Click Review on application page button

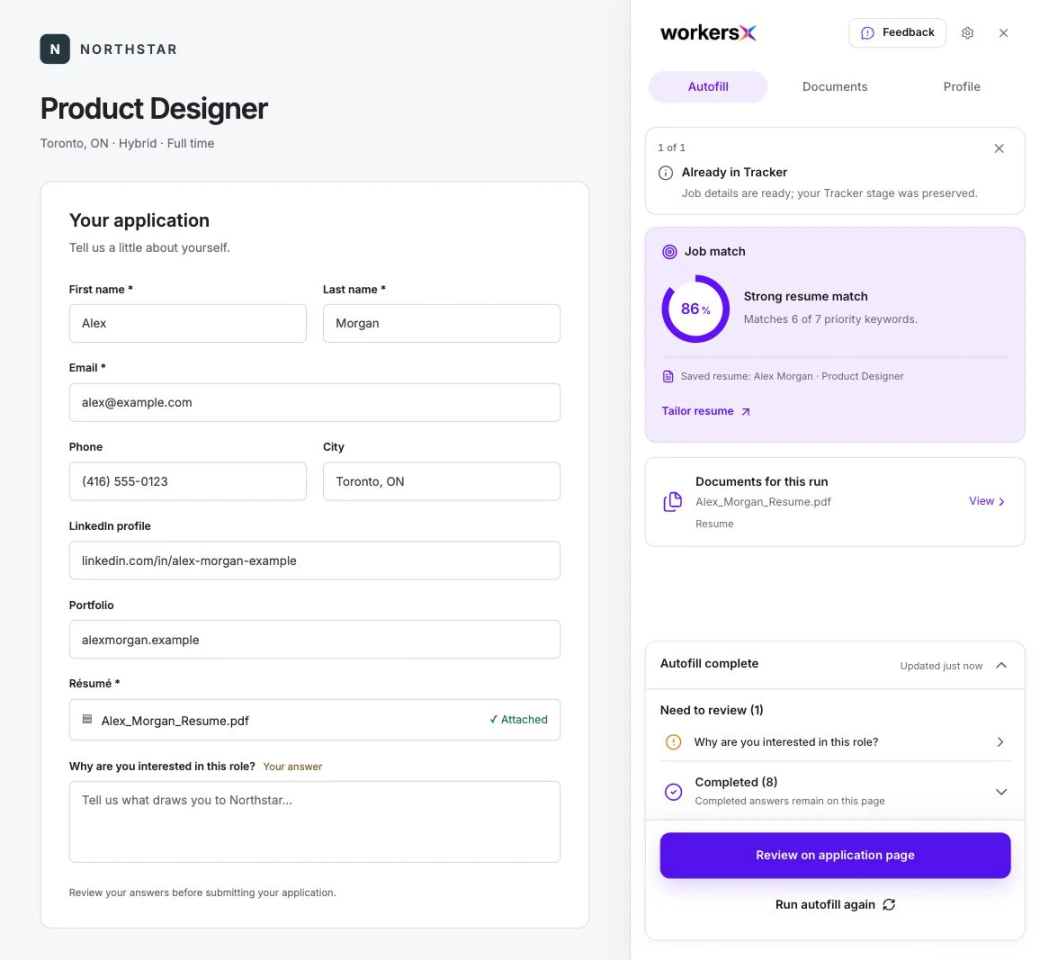(834, 855)
